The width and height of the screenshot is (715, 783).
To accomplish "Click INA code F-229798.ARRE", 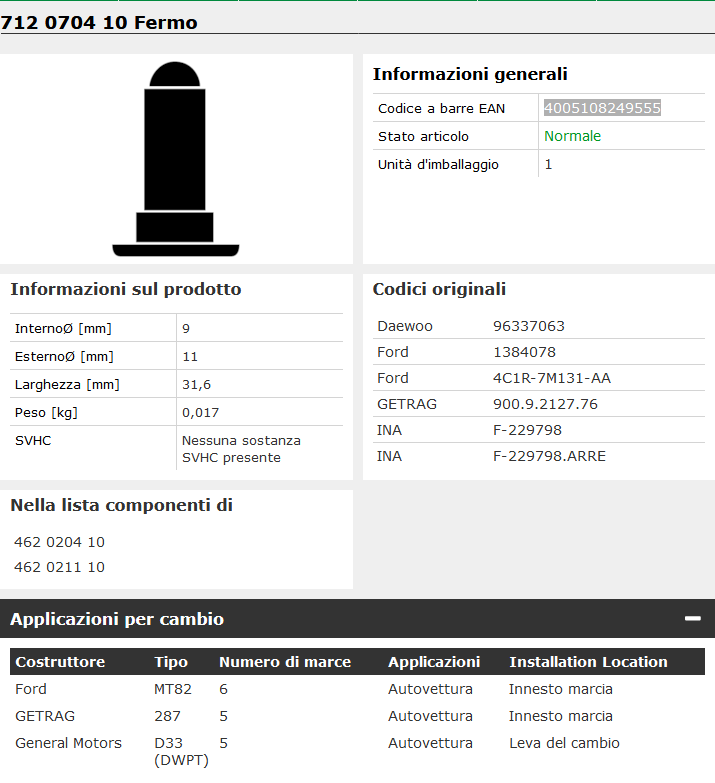I will pos(549,456).
